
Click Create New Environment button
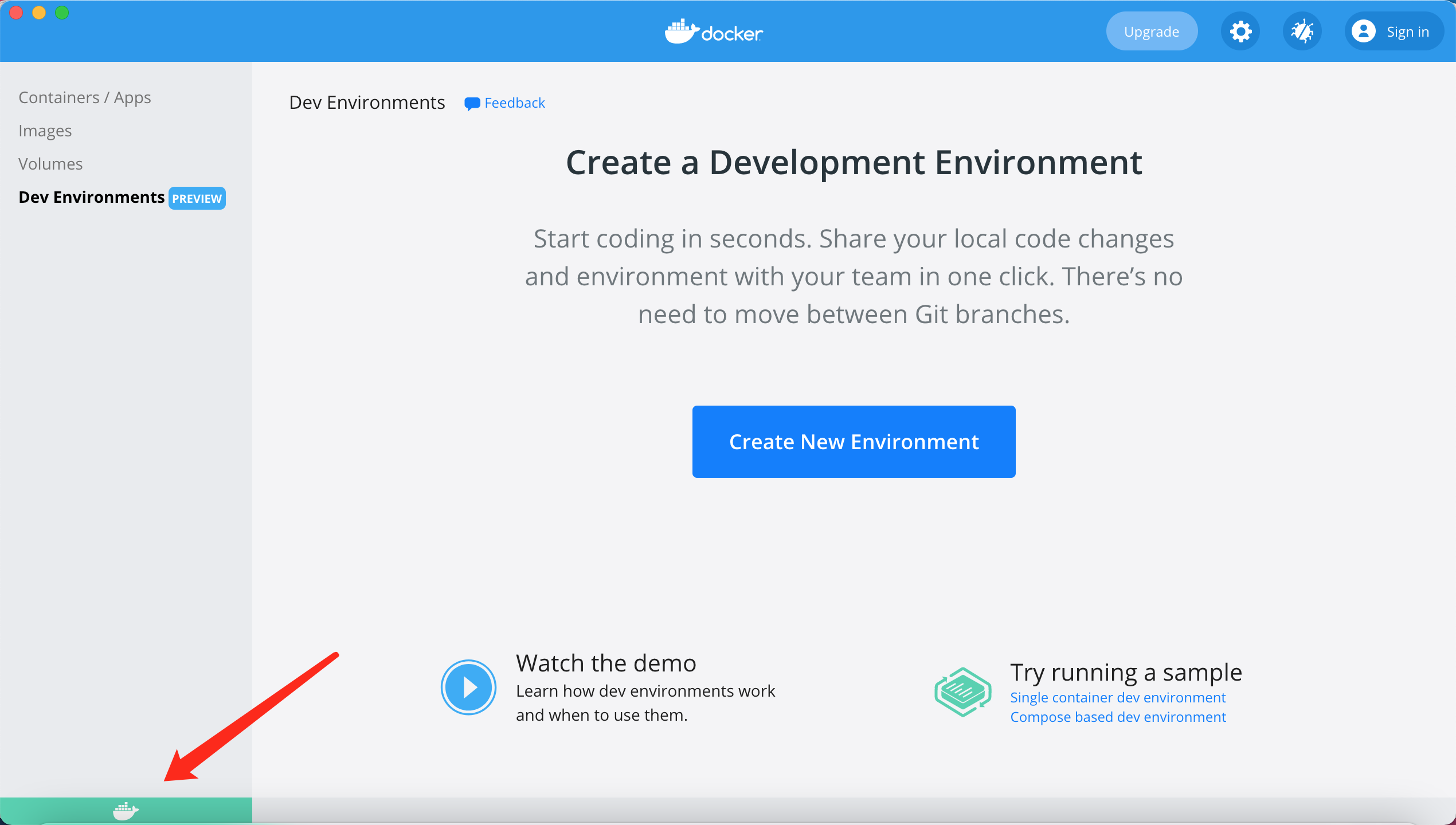[854, 441]
